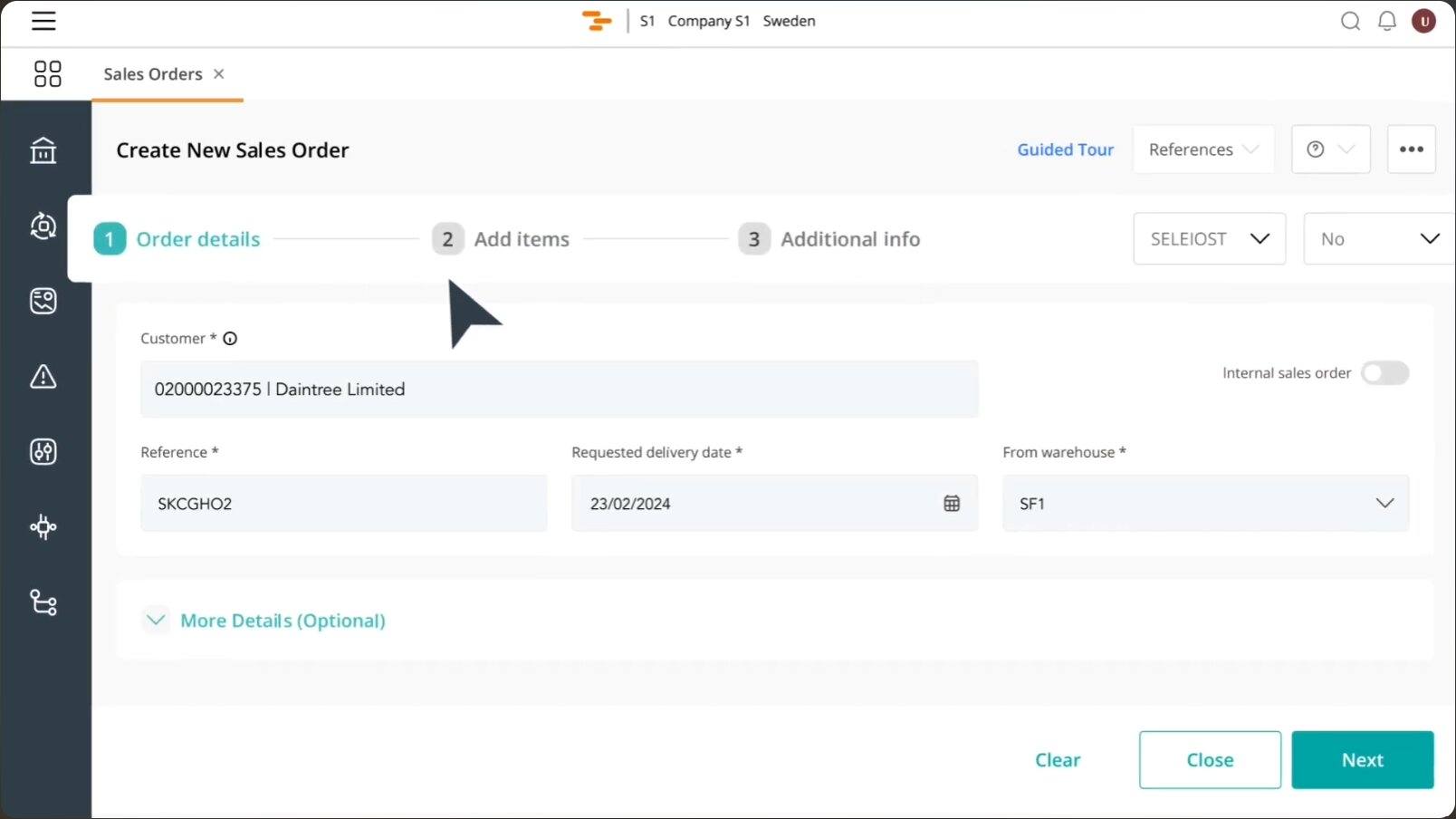Open the warning triangle sidebar icon
1456x819 pixels.
[x=43, y=376]
